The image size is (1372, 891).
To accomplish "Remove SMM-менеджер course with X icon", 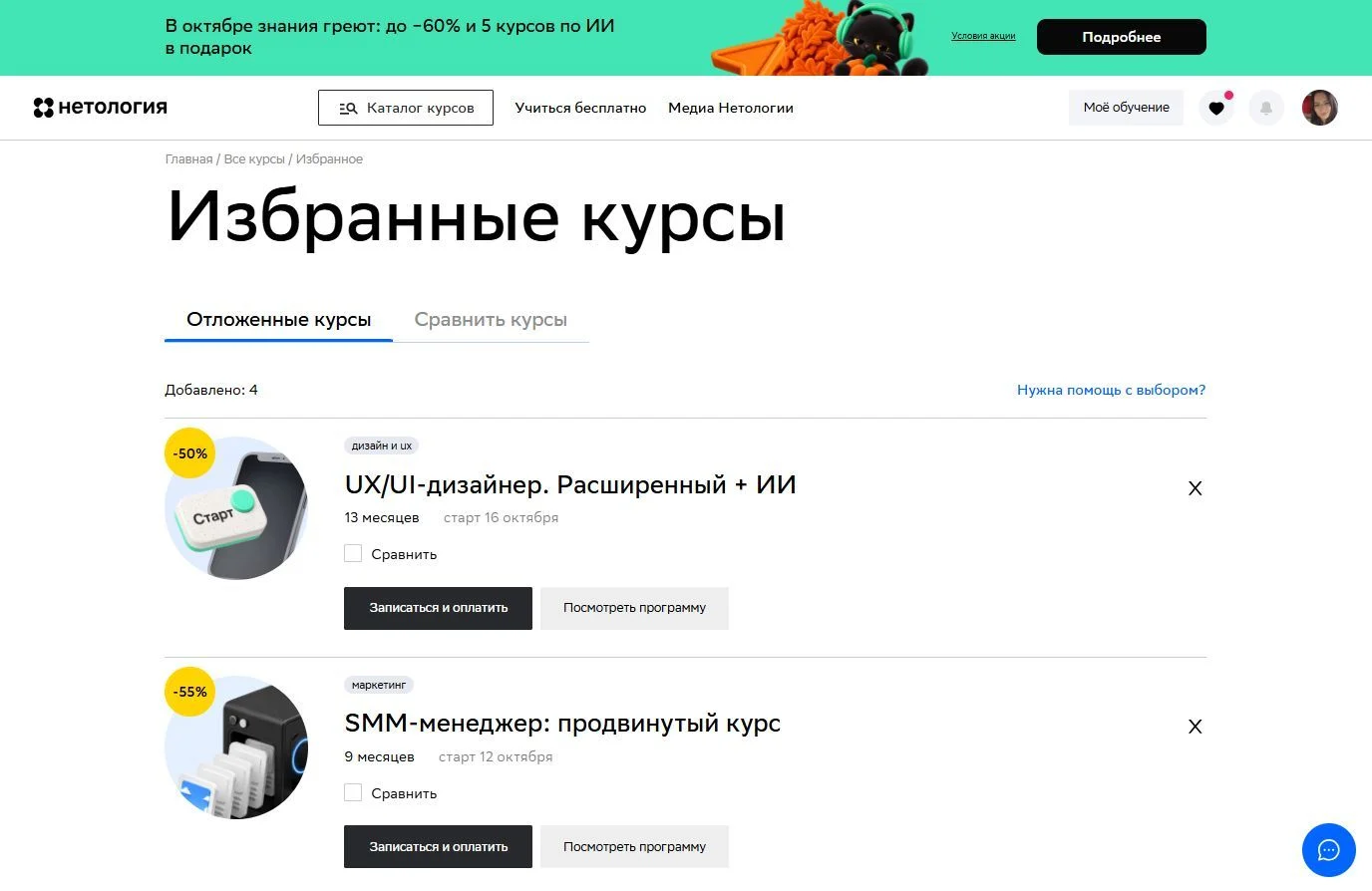I will (1195, 727).
